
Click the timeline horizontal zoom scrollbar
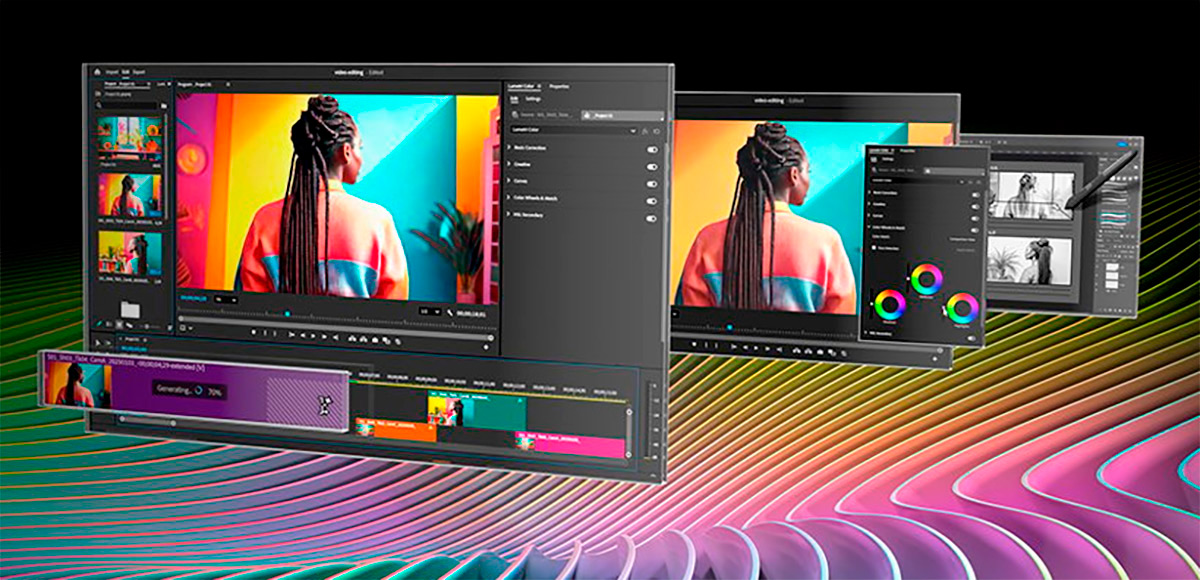[x=147, y=422]
